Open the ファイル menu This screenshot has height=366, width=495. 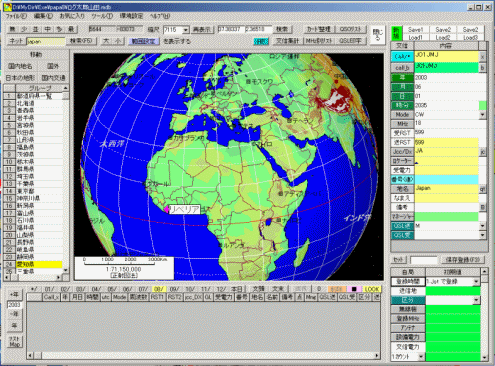17,16
